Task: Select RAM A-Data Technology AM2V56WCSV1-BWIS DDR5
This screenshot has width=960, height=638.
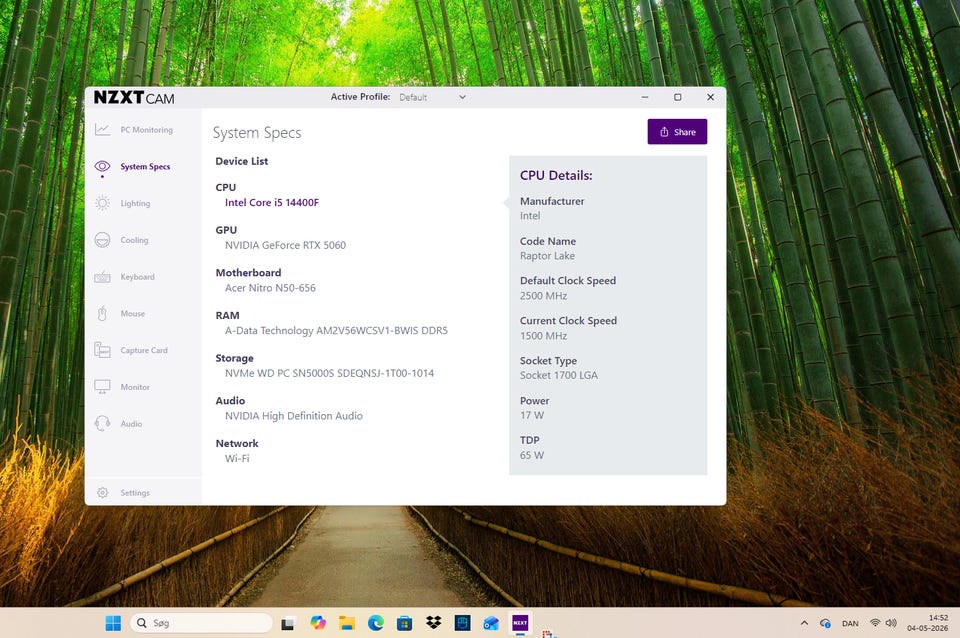Action: click(336, 331)
